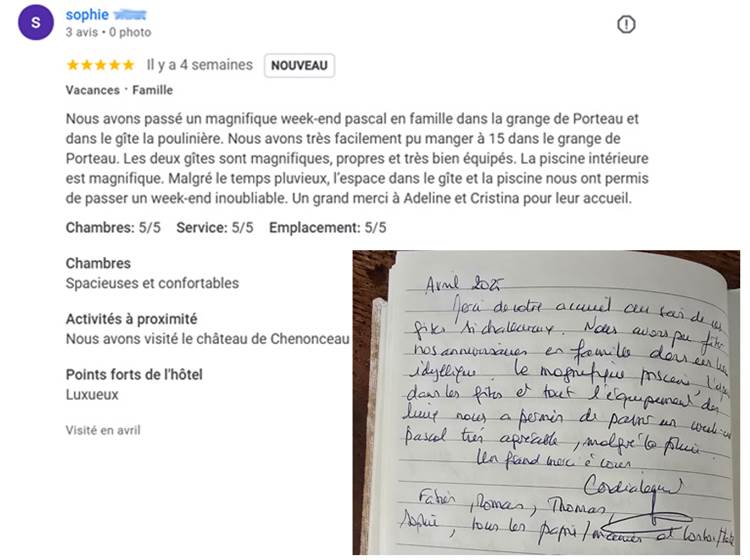The width and height of the screenshot is (750, 560).
Task: Click the 'Activités à proximité' heading
Action: pyautogui.click(x=132, y=319)
